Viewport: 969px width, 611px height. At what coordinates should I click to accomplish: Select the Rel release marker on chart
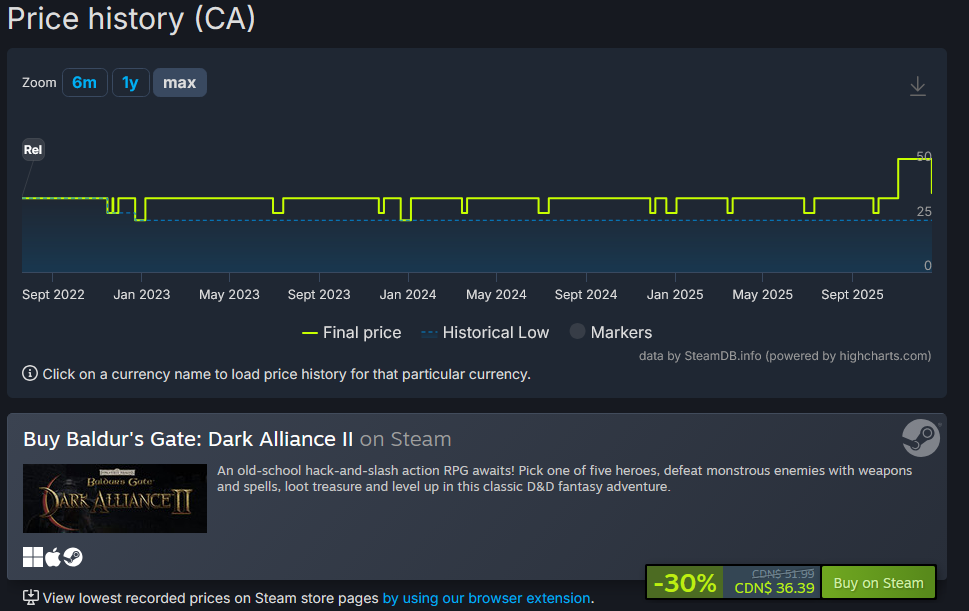tap(33, 151)
